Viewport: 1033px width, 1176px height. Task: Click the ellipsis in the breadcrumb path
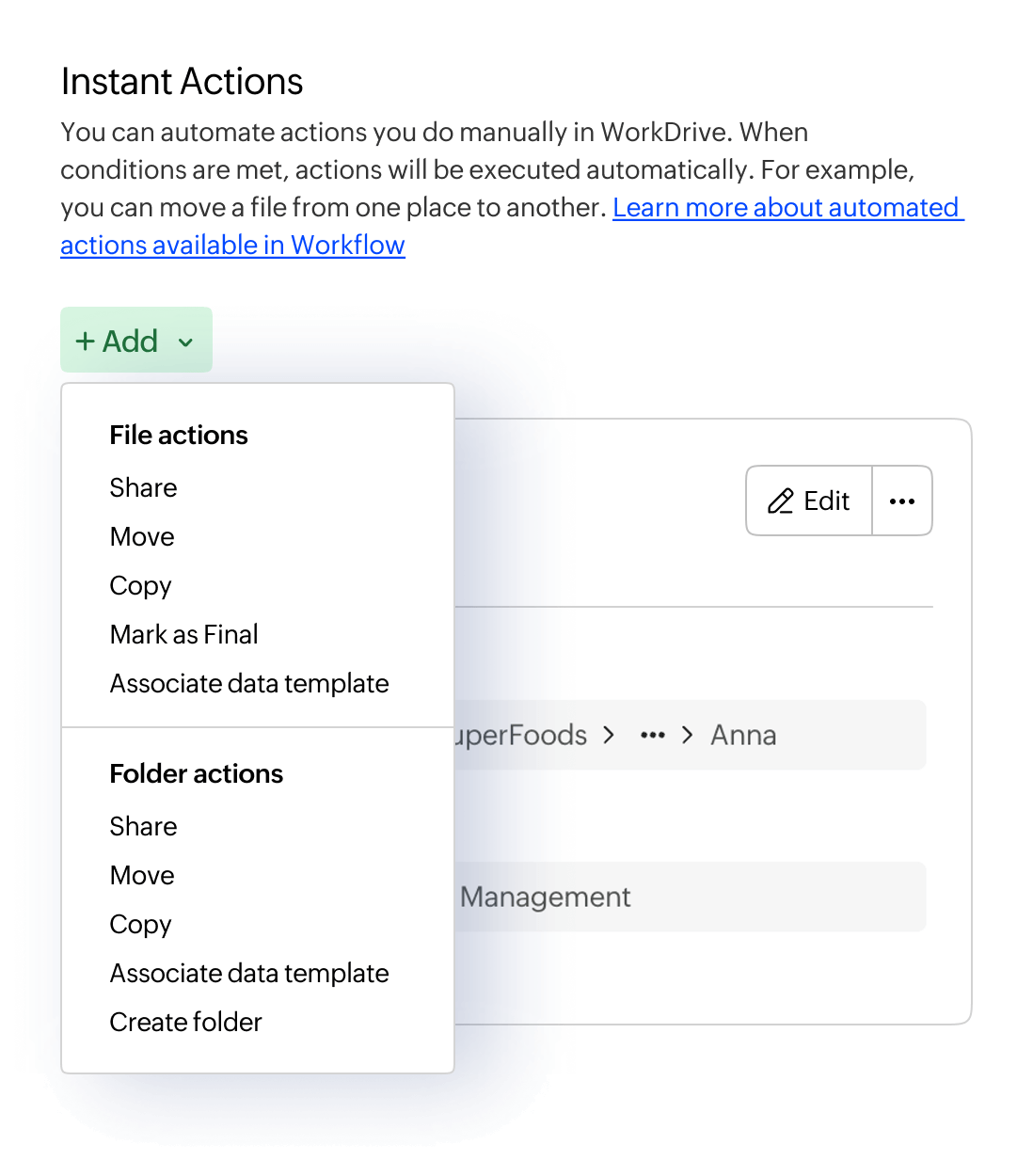tap(652, 735)
